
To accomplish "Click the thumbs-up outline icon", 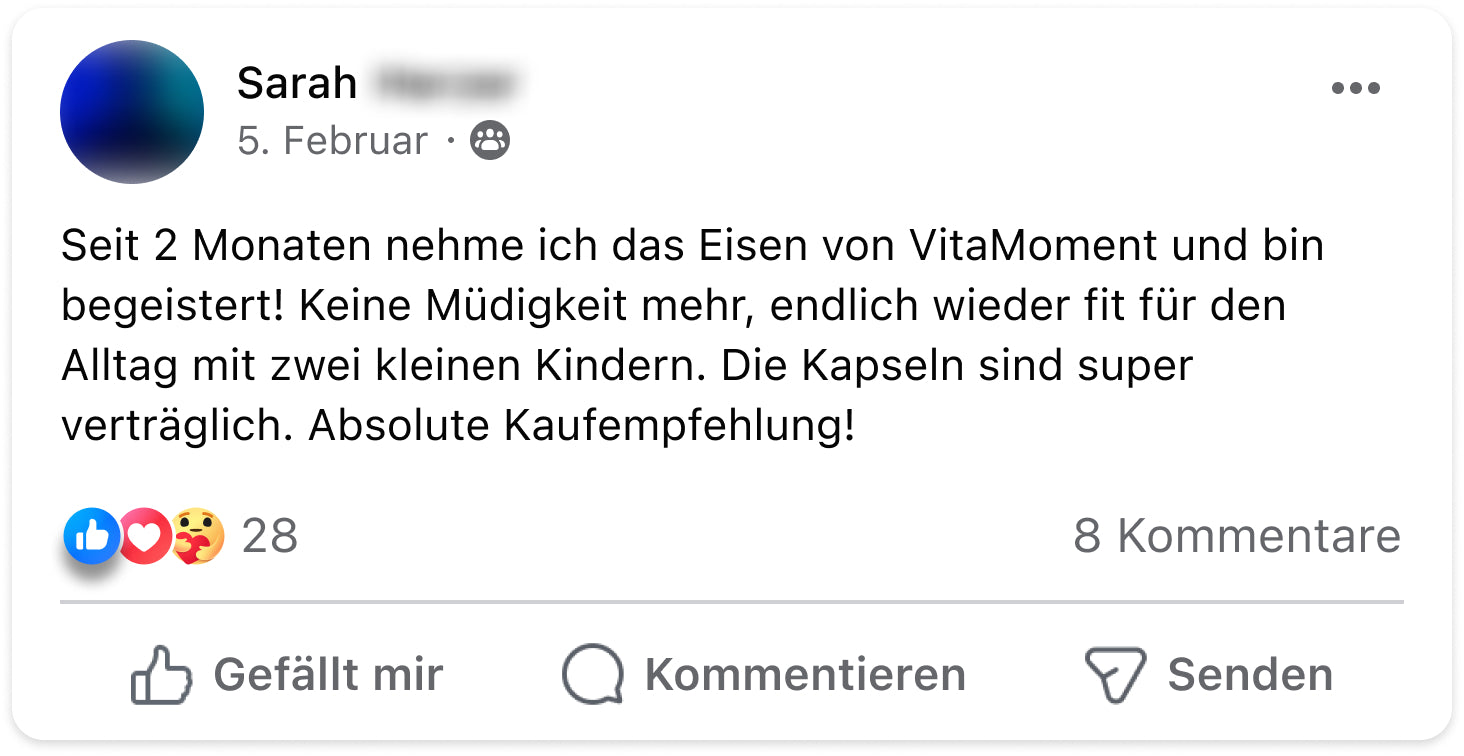I will [160, 675].
